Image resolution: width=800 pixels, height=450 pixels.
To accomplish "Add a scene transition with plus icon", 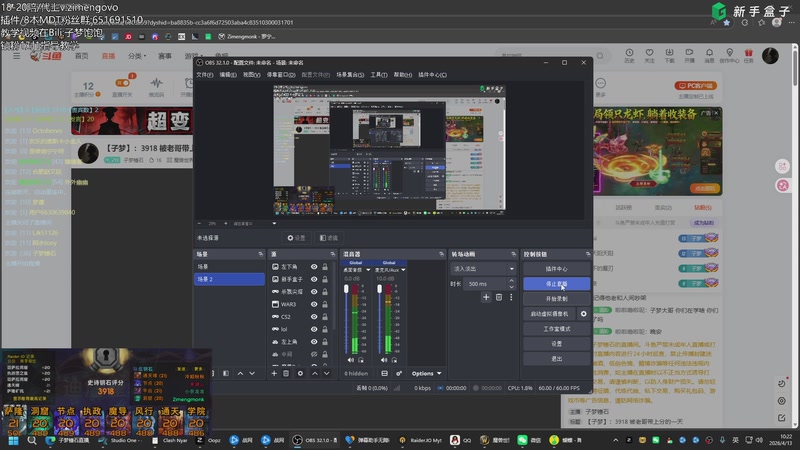I will [x=486, y=297].
